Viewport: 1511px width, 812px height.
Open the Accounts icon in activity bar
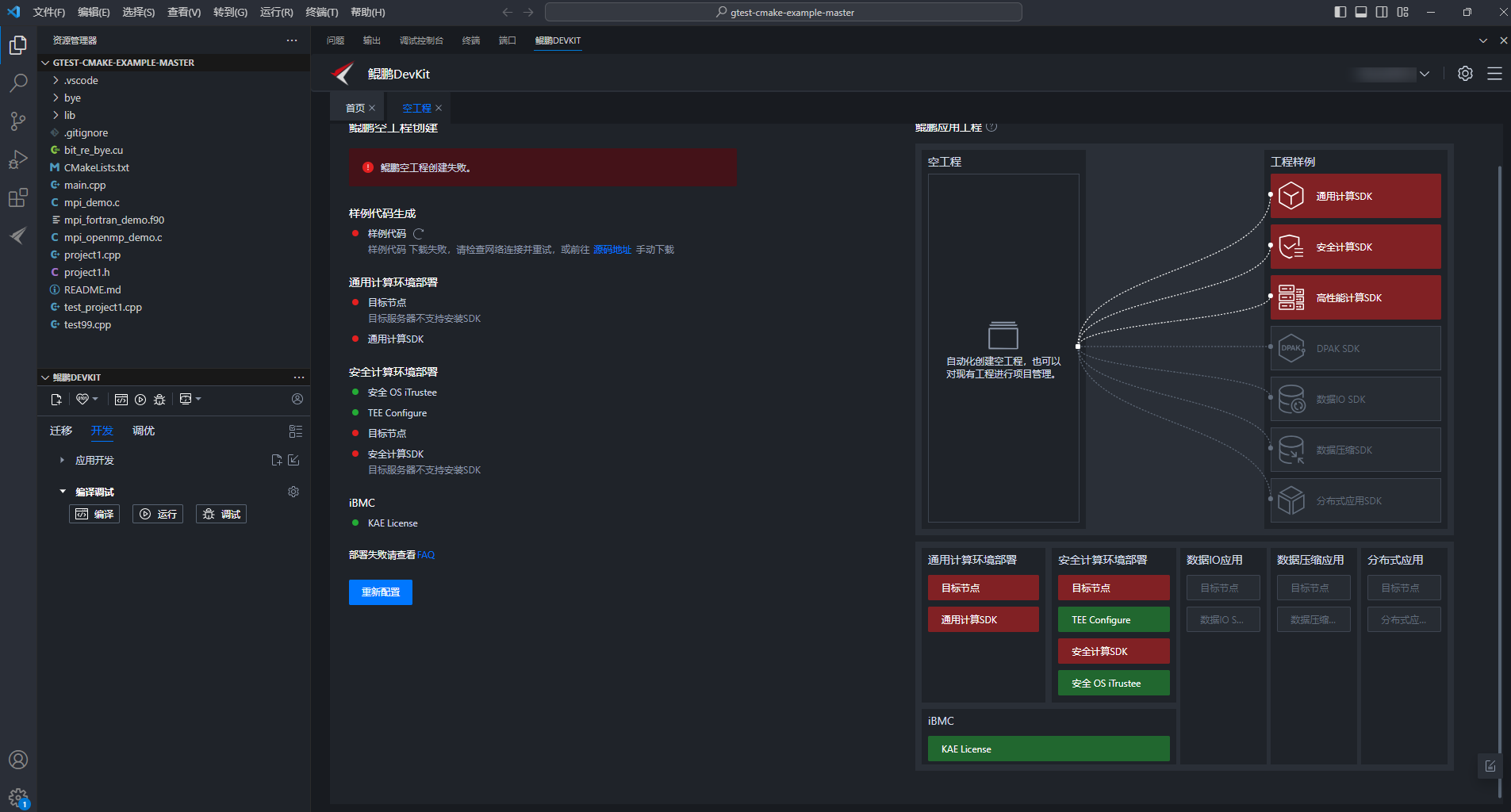tap(18, 760)
